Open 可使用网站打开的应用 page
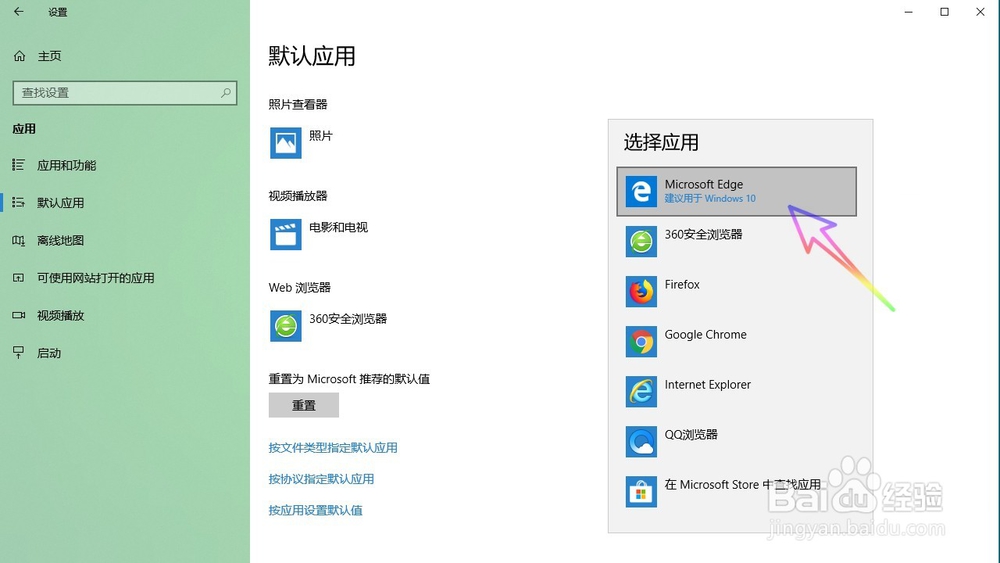 [x=96, y=278]
